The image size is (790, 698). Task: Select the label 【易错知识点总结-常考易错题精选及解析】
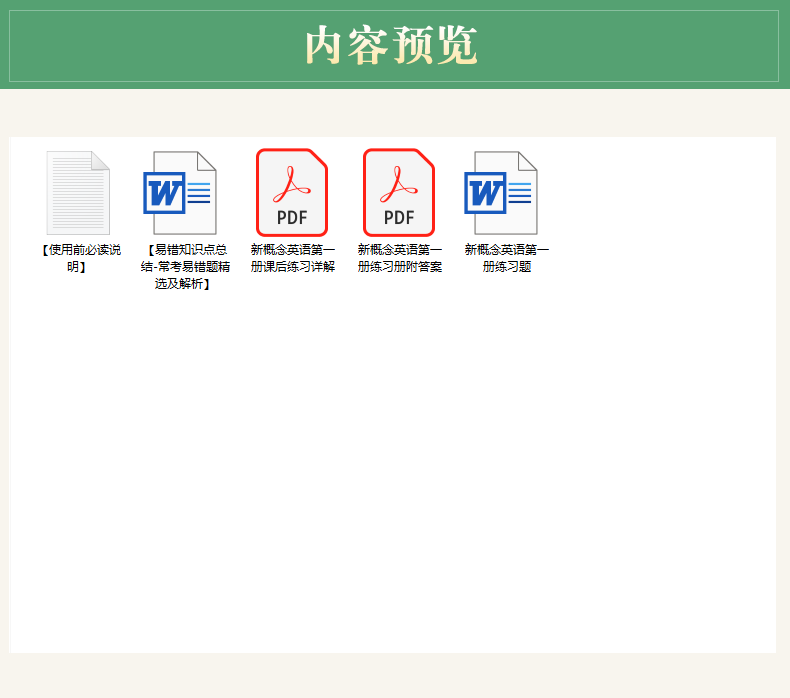coord(185,267)
